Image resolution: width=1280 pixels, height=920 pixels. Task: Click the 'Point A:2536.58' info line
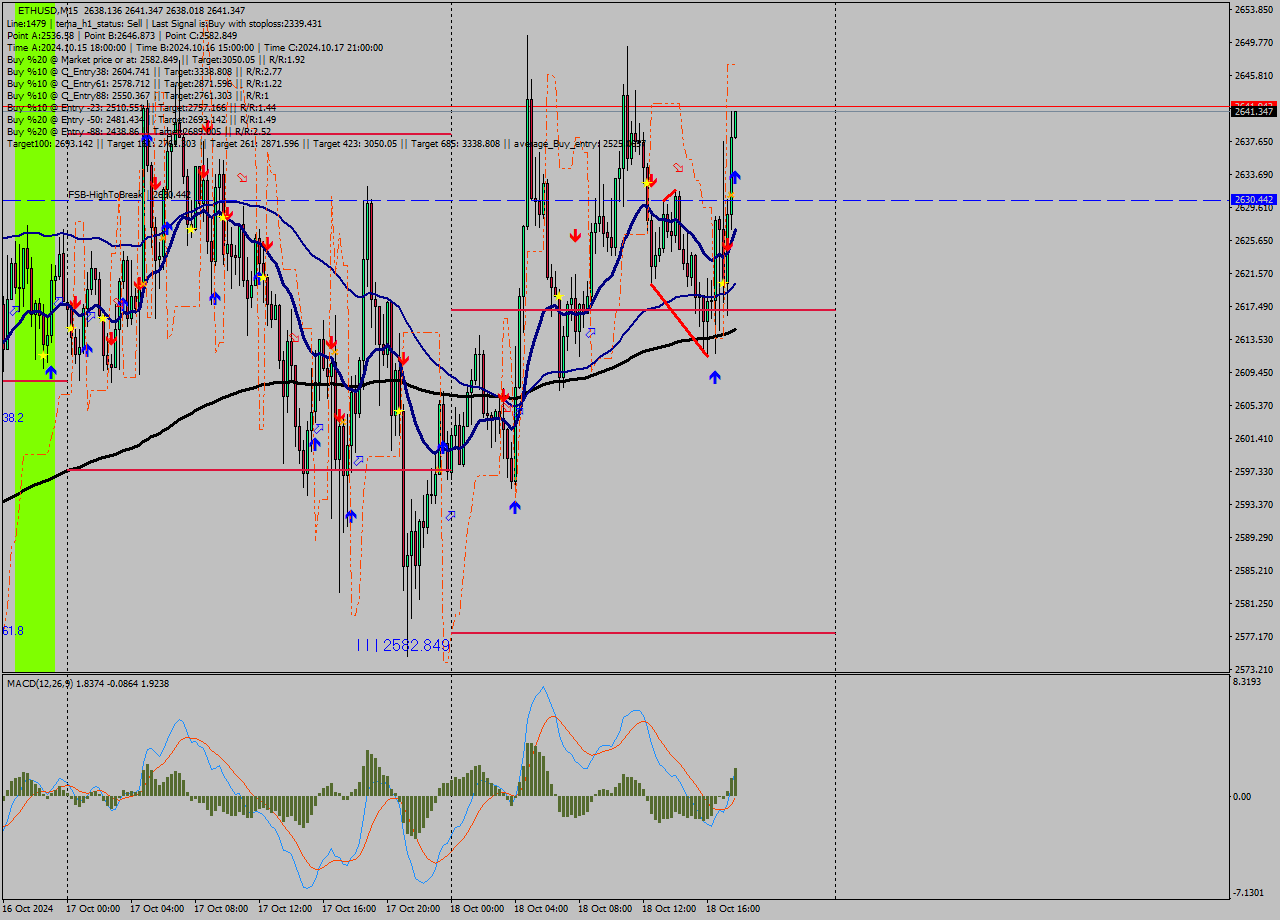(122, 35)
